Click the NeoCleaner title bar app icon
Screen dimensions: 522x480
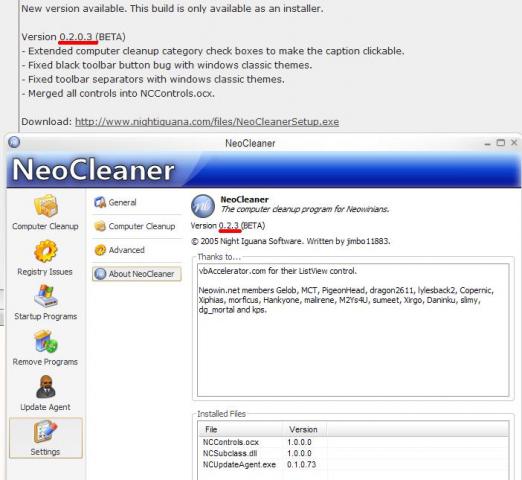click(14, 142)
